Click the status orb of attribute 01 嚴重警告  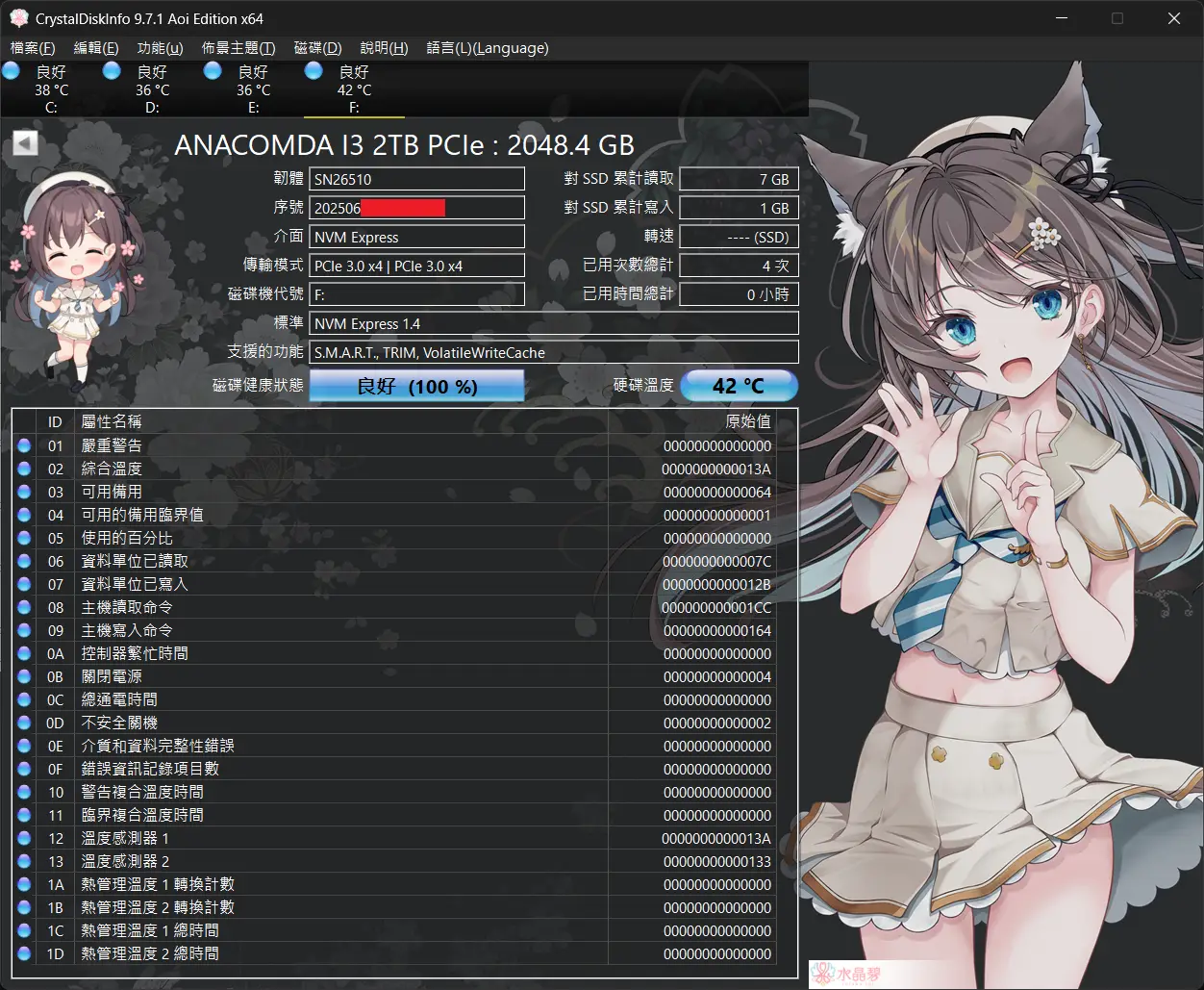point(24,445)
